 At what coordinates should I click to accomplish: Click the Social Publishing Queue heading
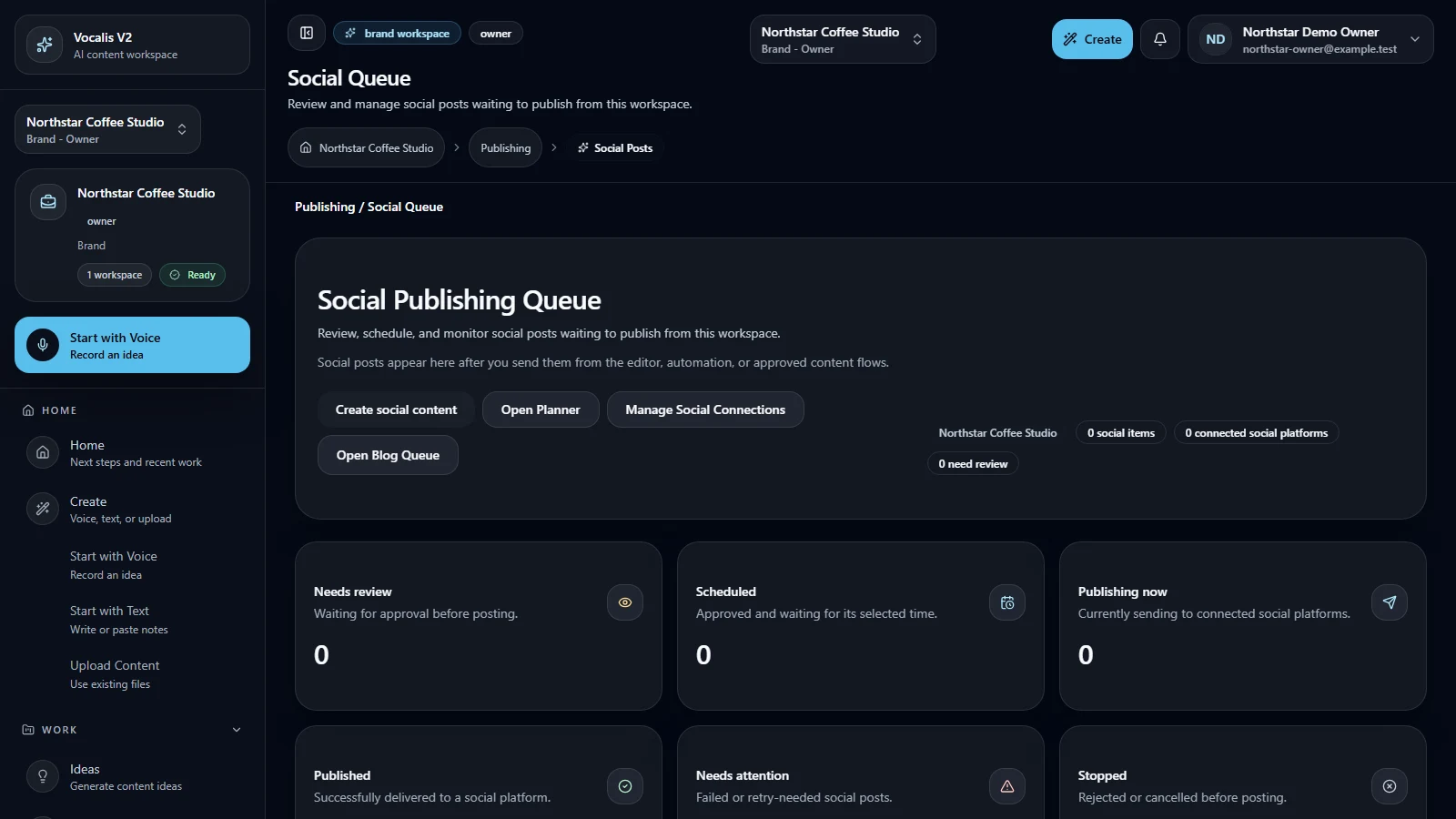[460, 300]
